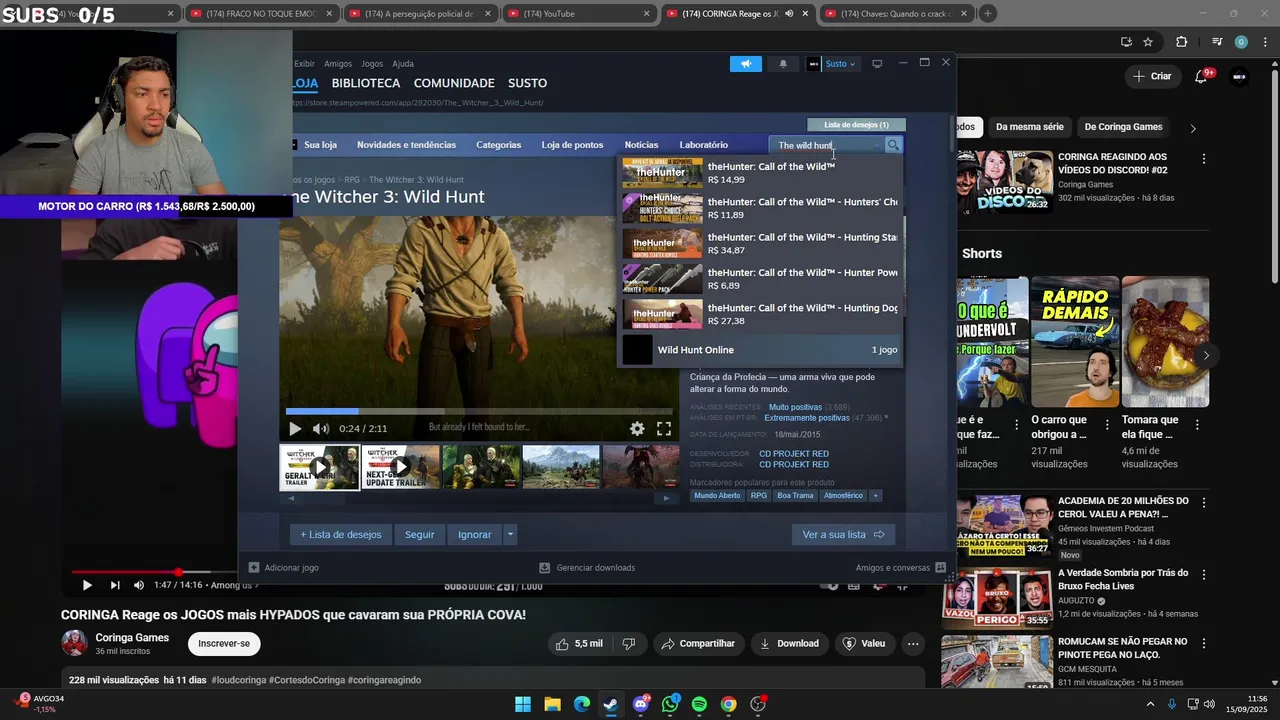
Task: Click Steam Big Picture monitor icon
Action: [877, 64]
